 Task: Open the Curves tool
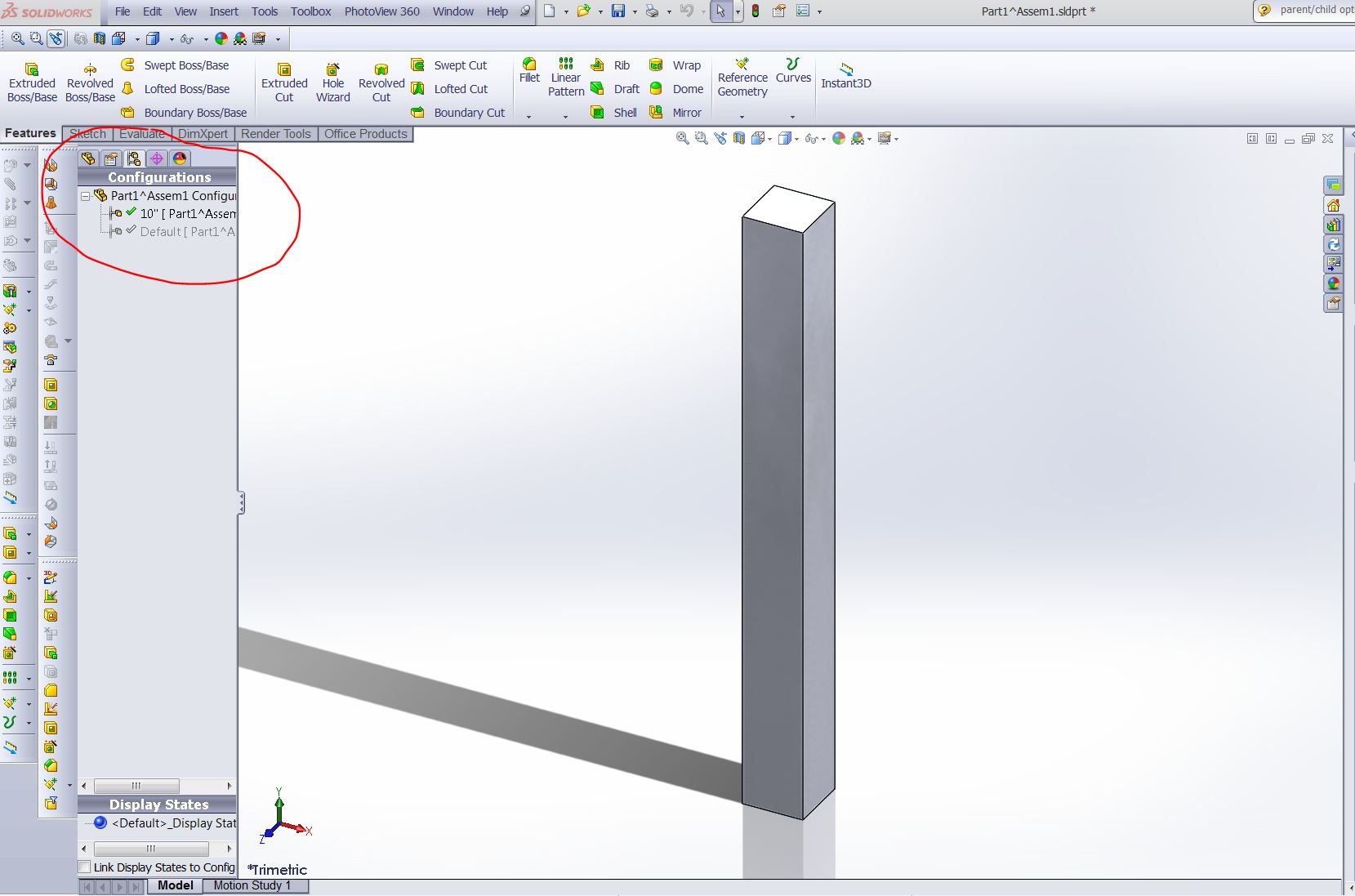pyautogui.click(x=793, y=71)
